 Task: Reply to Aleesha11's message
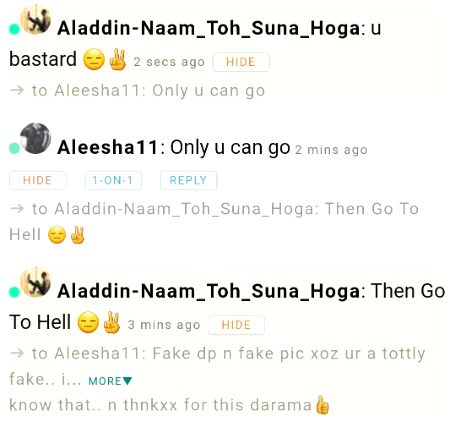[188, 180]
